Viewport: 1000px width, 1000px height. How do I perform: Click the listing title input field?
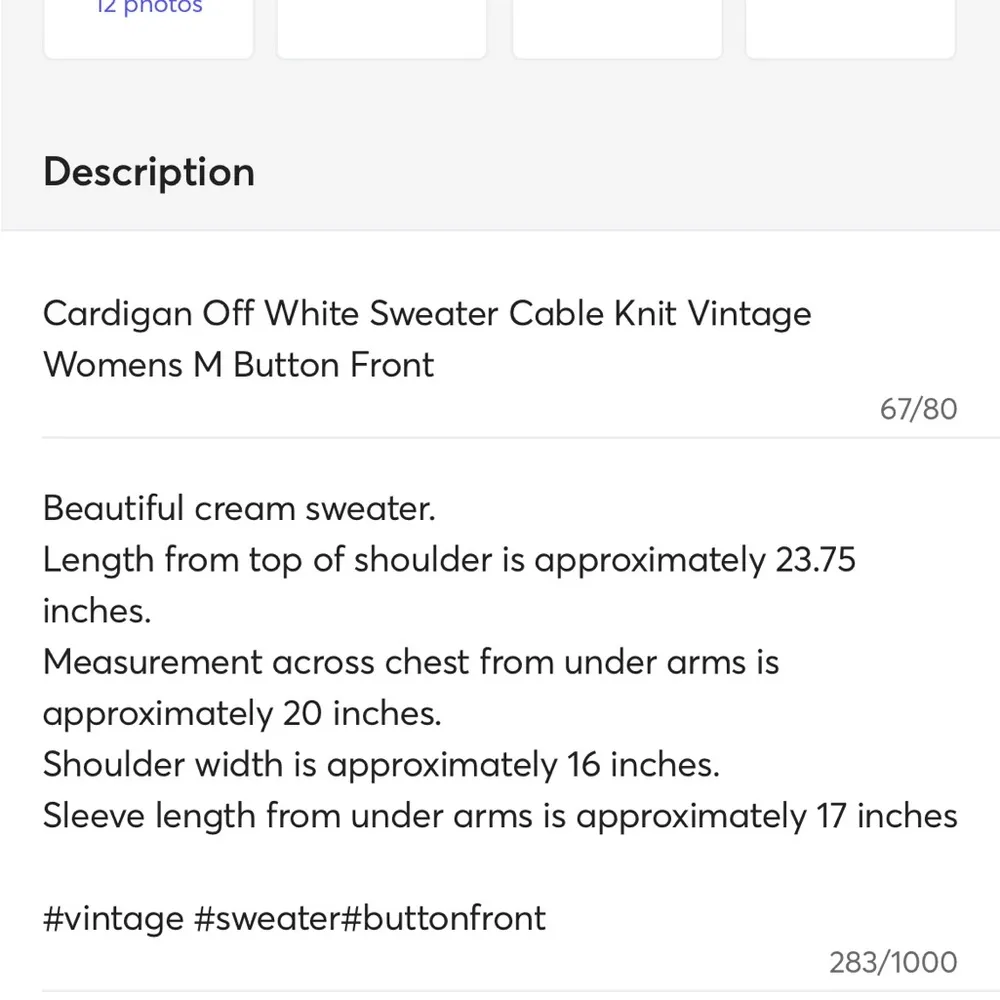[427, 340]
